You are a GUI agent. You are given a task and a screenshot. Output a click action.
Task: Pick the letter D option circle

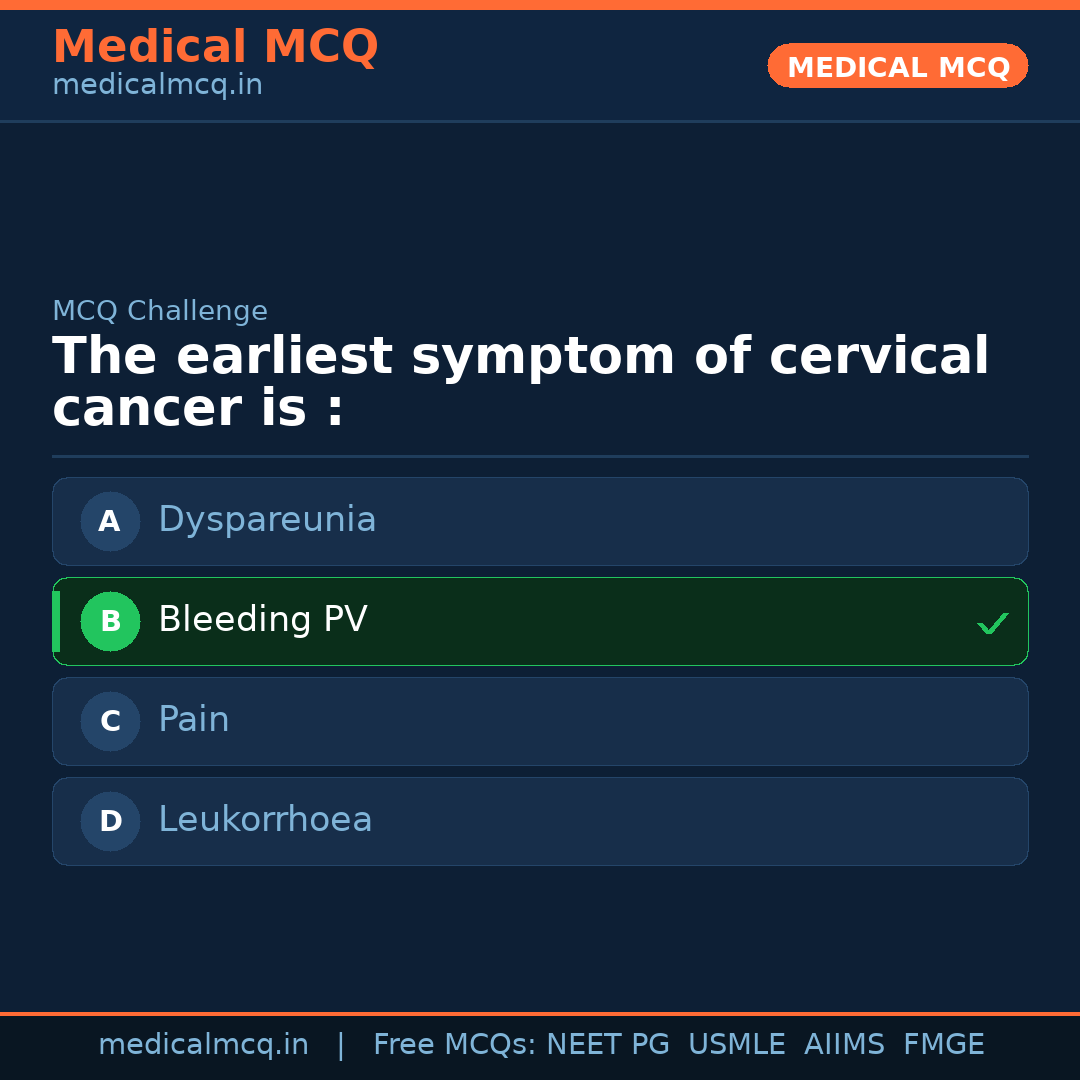[x=110, y=821]
